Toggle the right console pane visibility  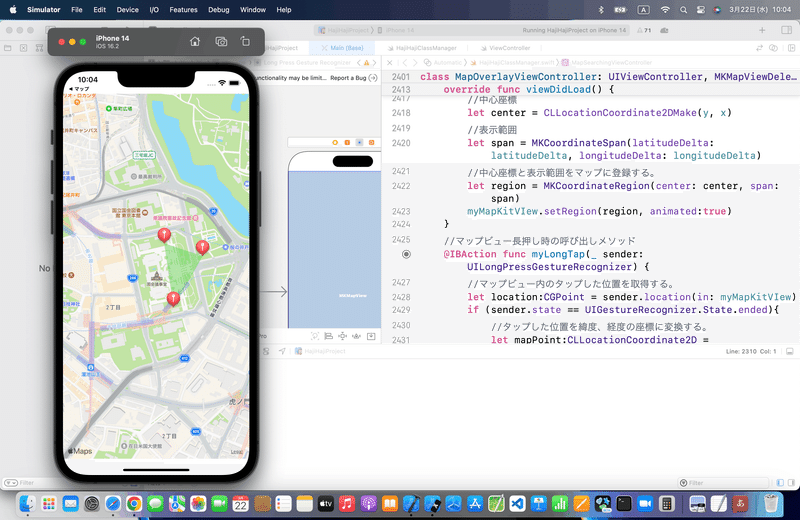791,483
